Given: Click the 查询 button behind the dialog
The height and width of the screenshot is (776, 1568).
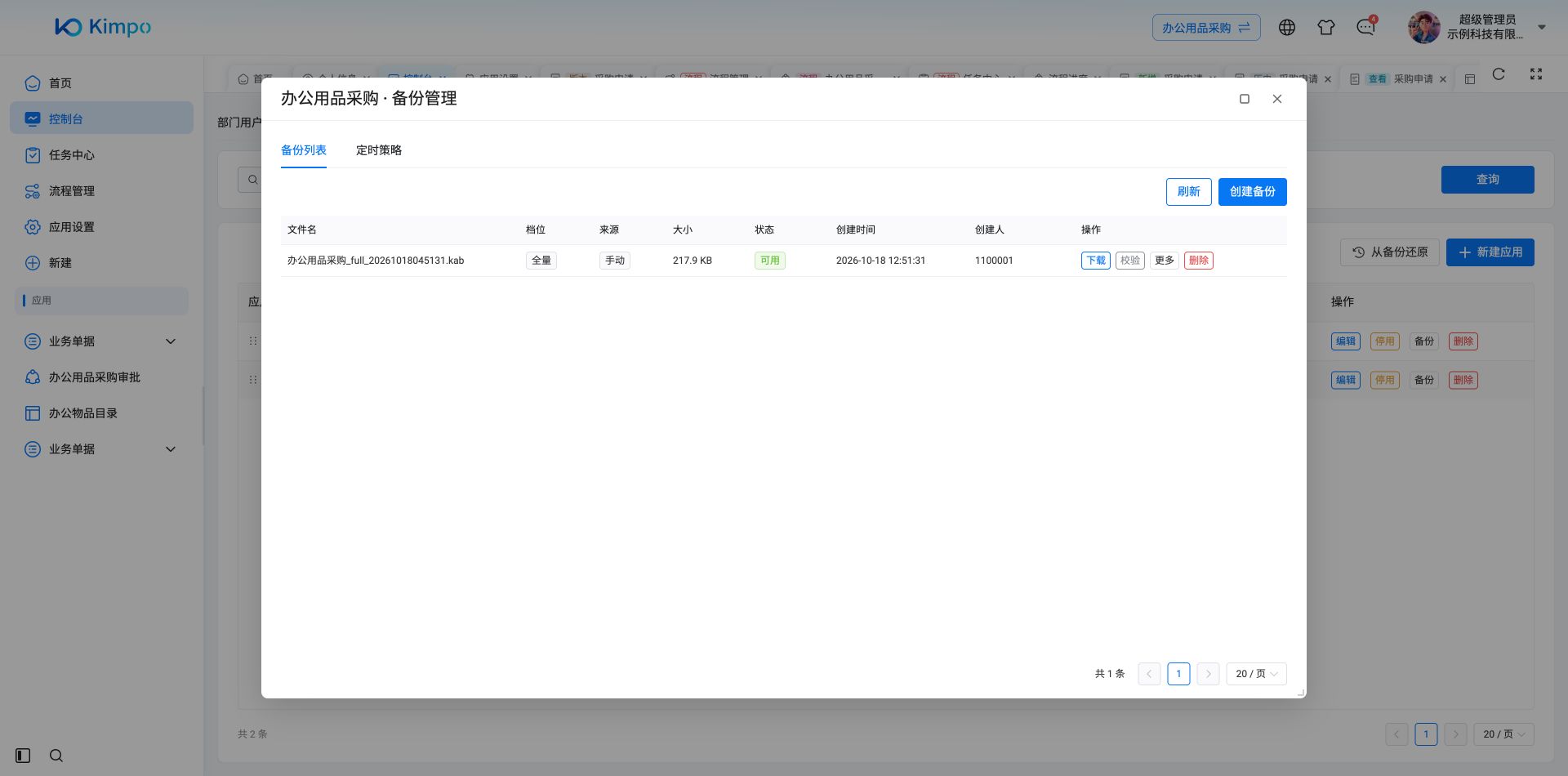Looking at the screenshot, I should coord(1487,180).
